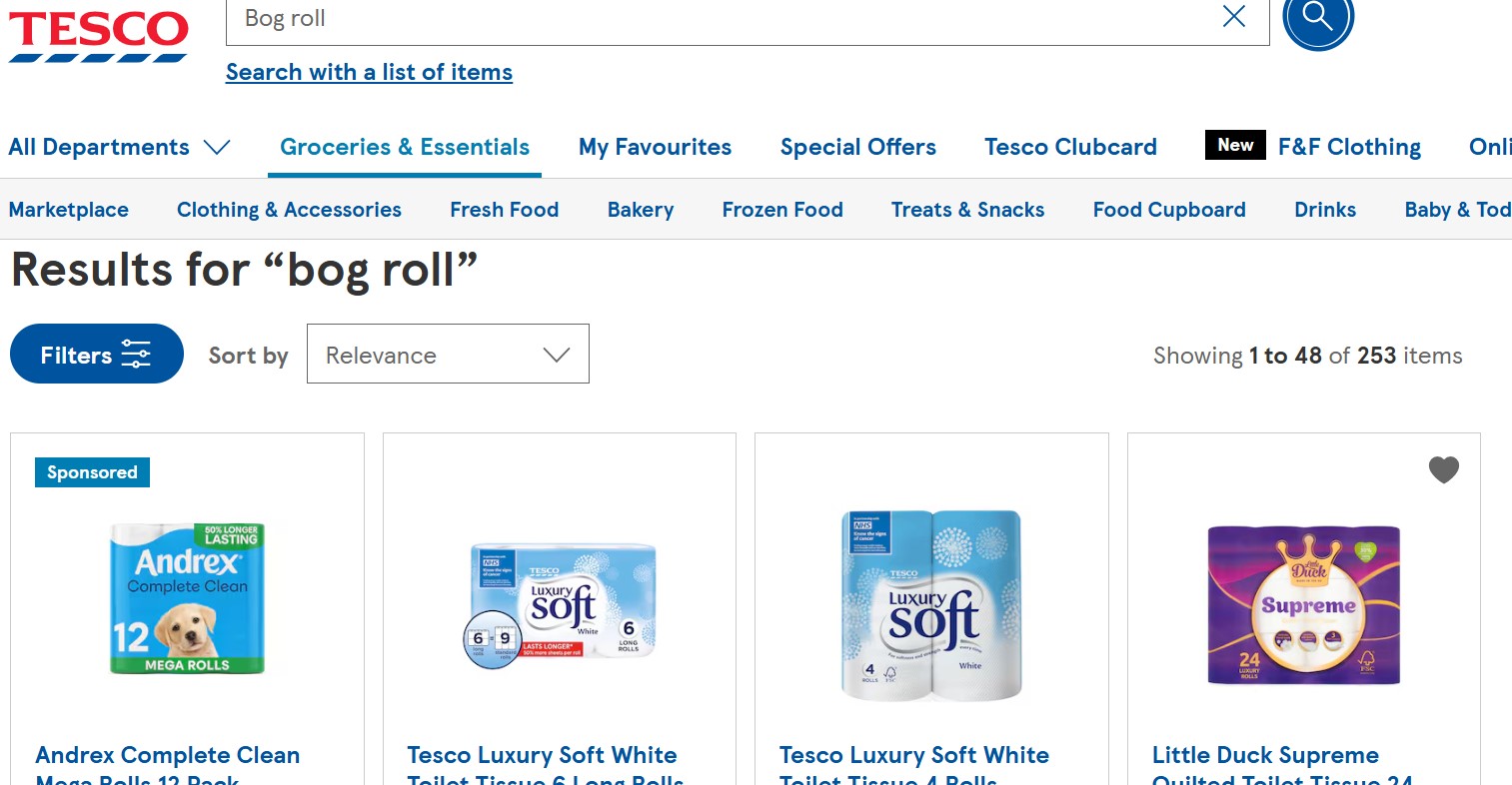Screen dimensions: 1512x785
Task: Clear the search box with X icon
Action: click(1234, 16)
